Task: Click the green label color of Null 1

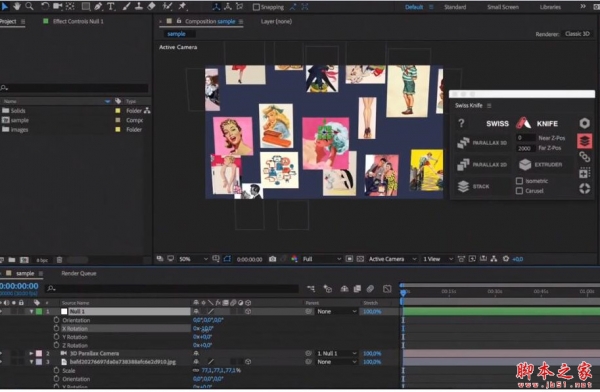Action: click(39, 312)
